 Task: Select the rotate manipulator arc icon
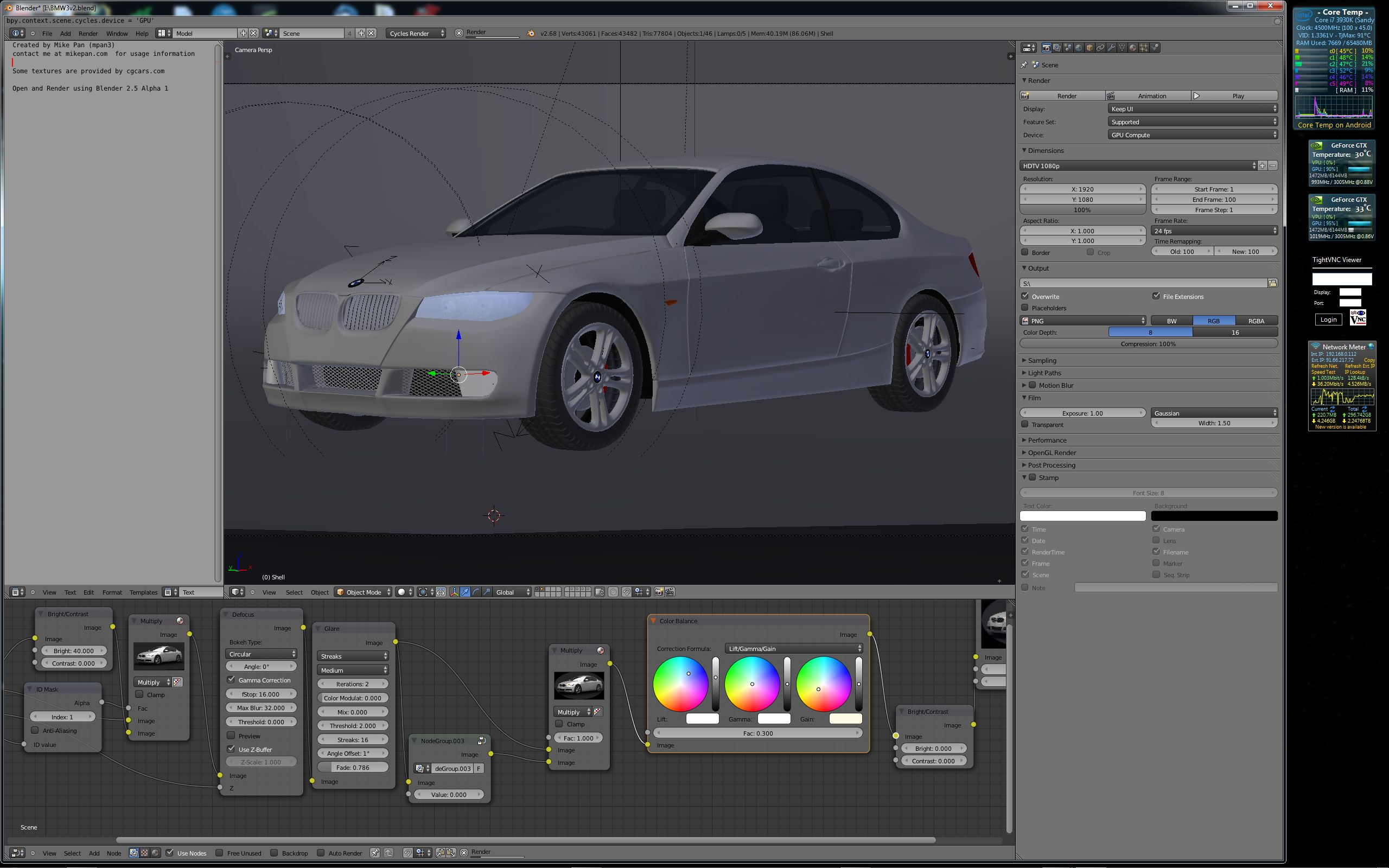click(476, 592)
